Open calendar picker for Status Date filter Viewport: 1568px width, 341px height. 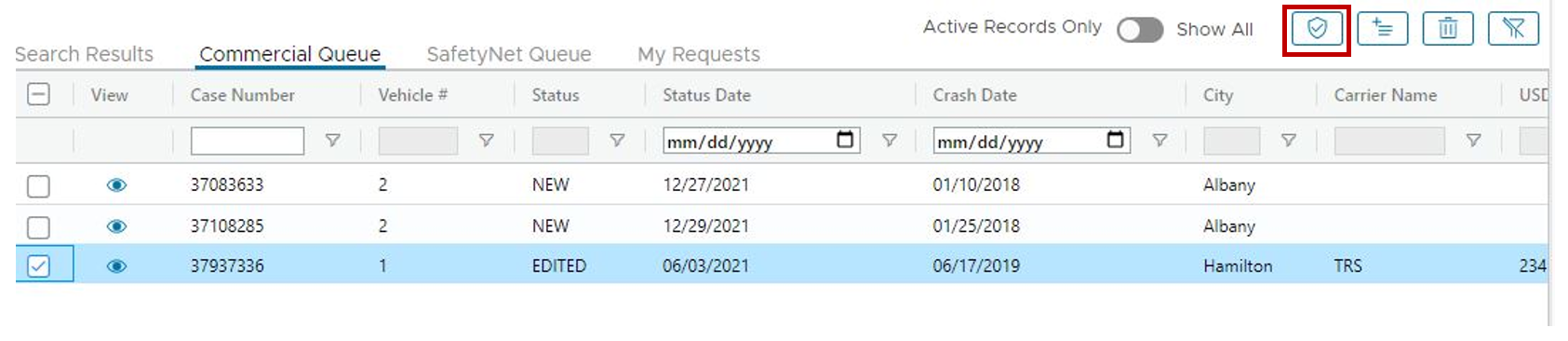tap(845, 140)
